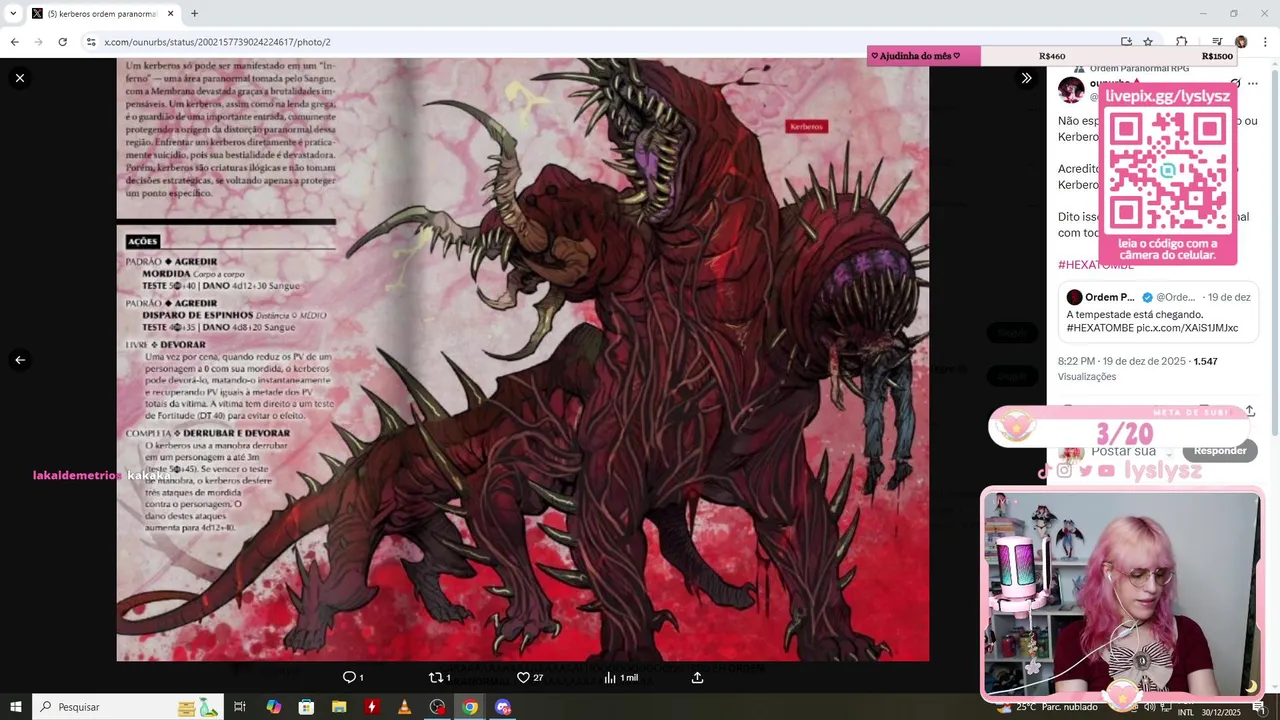The height and width of the screenshot is (720, 1280).
Task: Switch to Google Chrome on the taskbar
Action: tap(470, 707)
